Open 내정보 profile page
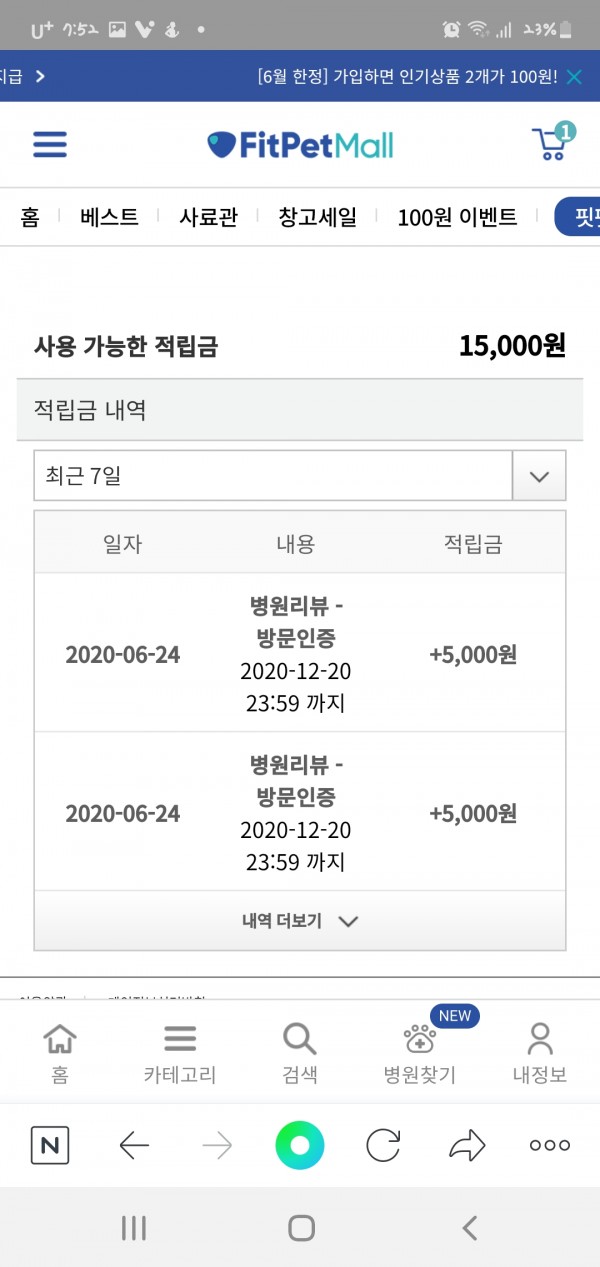Screen dimensions: 600x1267 (x=540, y=1053)
